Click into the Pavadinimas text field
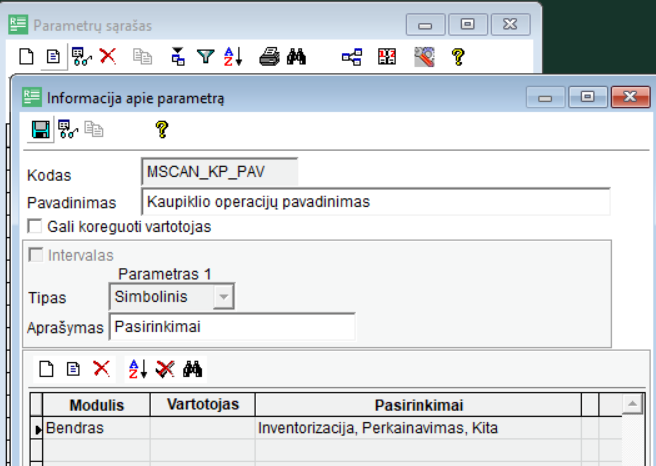This screenshot has height=466, width=656. 375,202
